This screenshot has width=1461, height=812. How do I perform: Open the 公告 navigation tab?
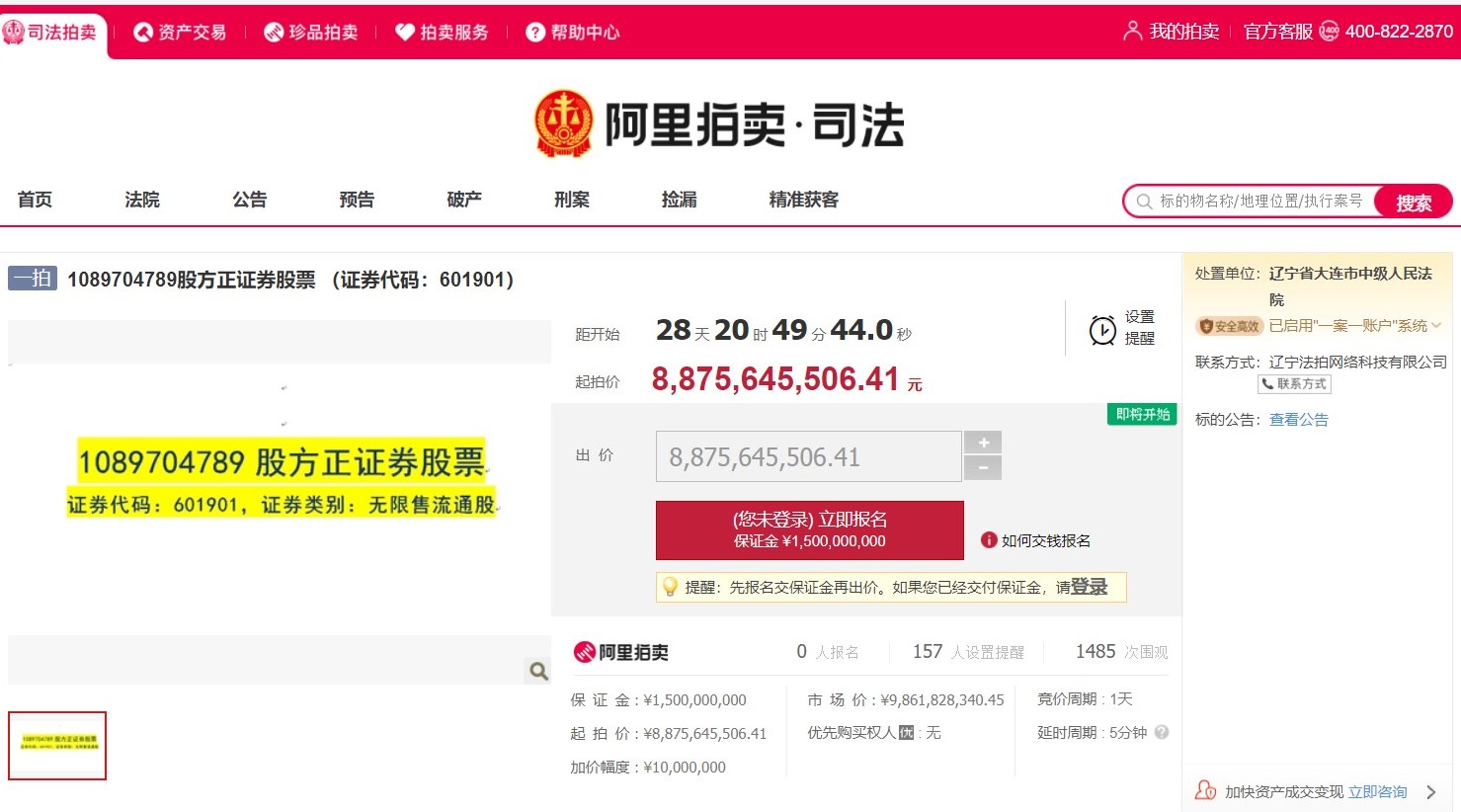pos(249,199)
